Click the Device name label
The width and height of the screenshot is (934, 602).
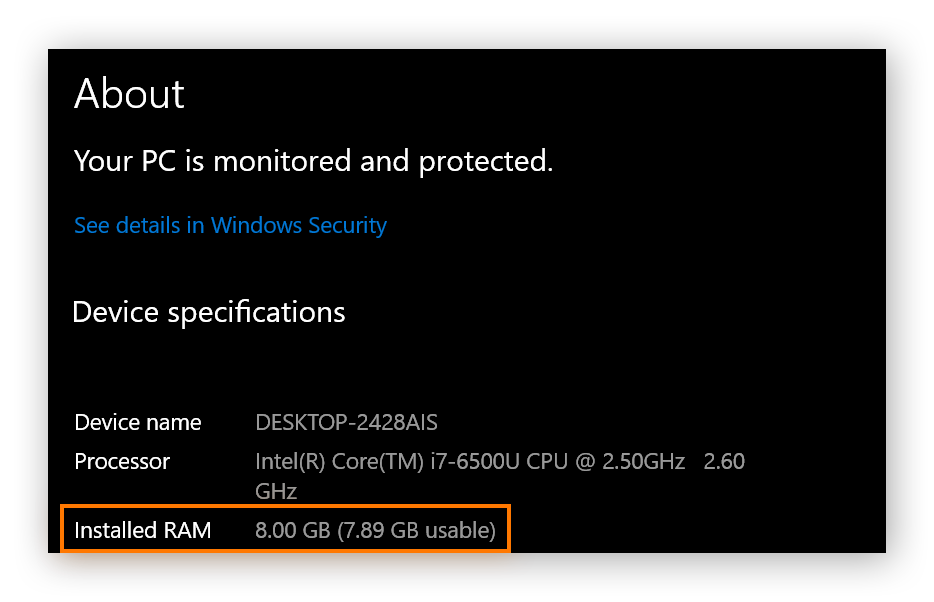pyautogui.click(x=137, y=422)
